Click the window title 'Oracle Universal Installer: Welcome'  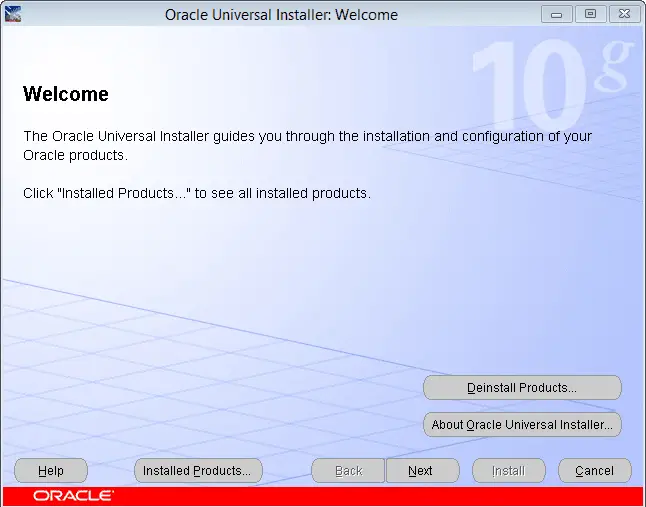(281, 15)
